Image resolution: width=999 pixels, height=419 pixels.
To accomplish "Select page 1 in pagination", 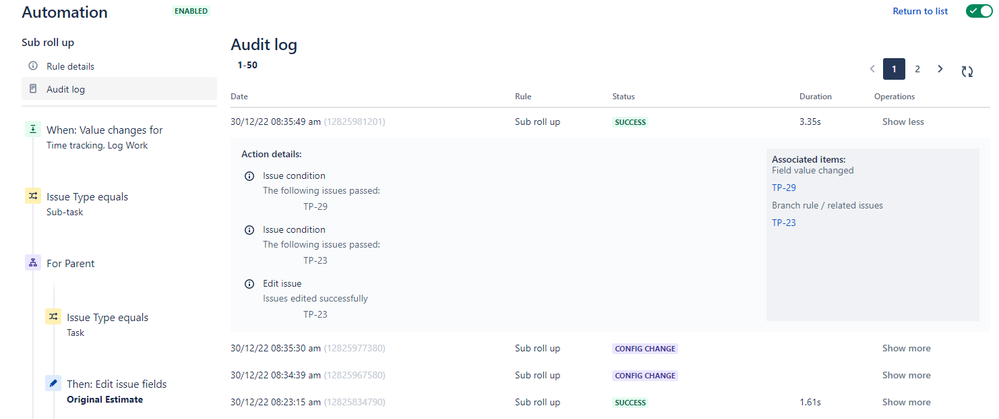I will click(894, 69).
